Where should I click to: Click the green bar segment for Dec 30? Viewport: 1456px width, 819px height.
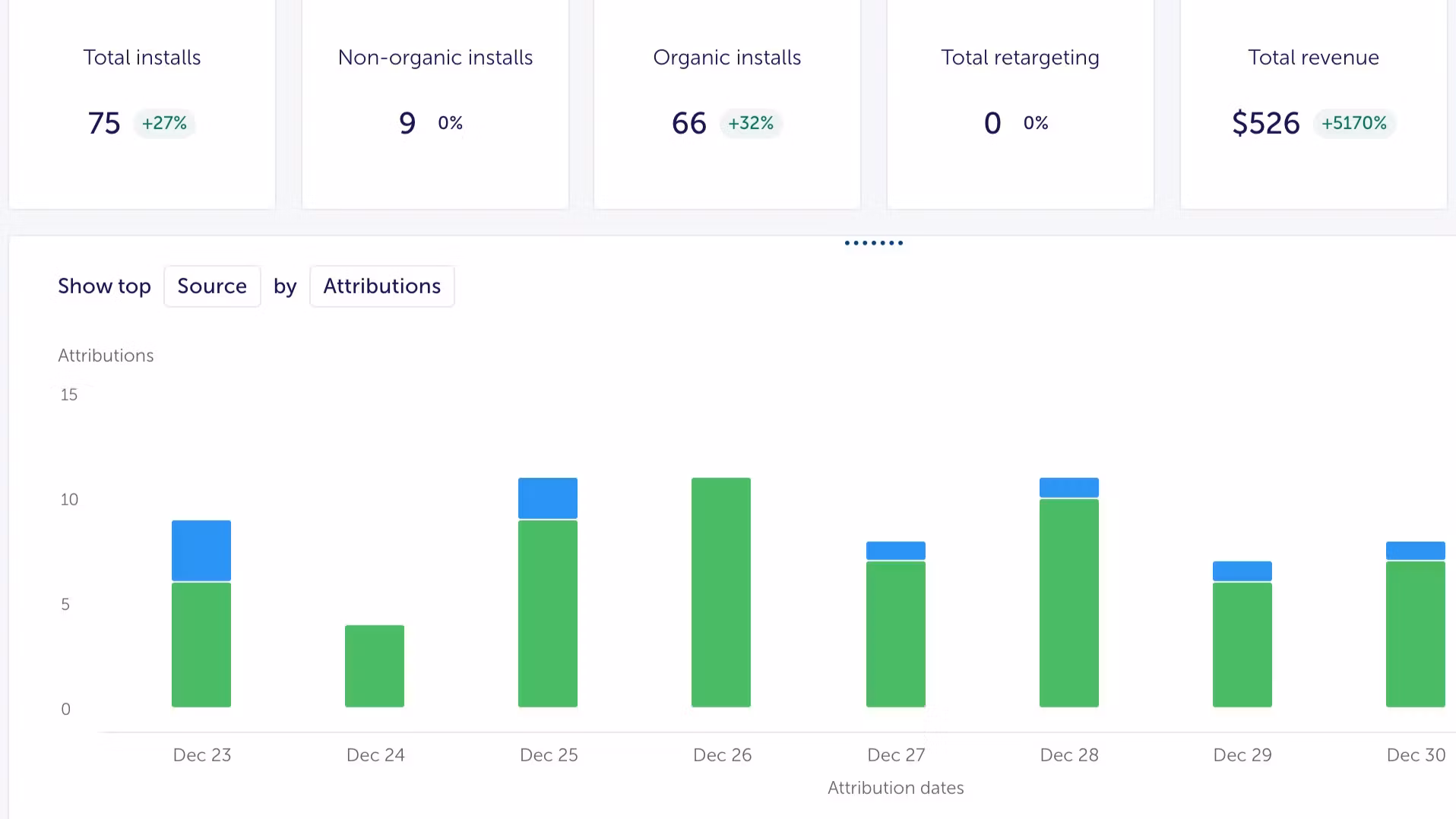1415,634
